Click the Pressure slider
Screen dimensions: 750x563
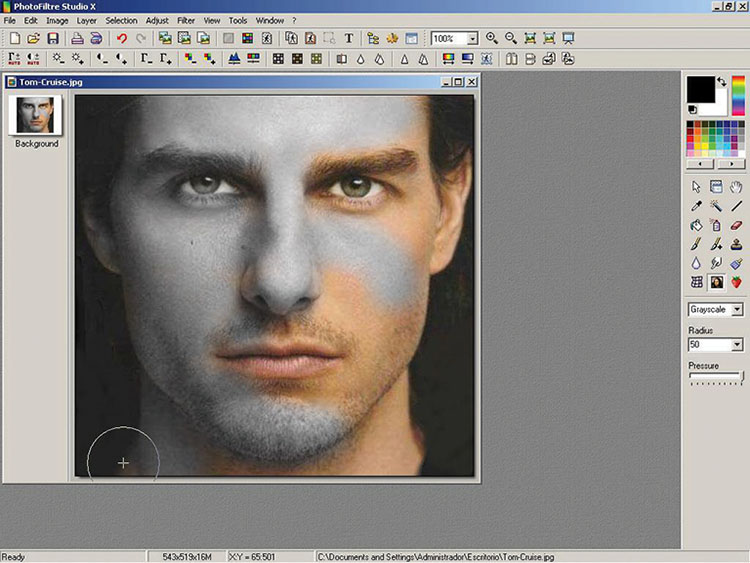point(716,377)
